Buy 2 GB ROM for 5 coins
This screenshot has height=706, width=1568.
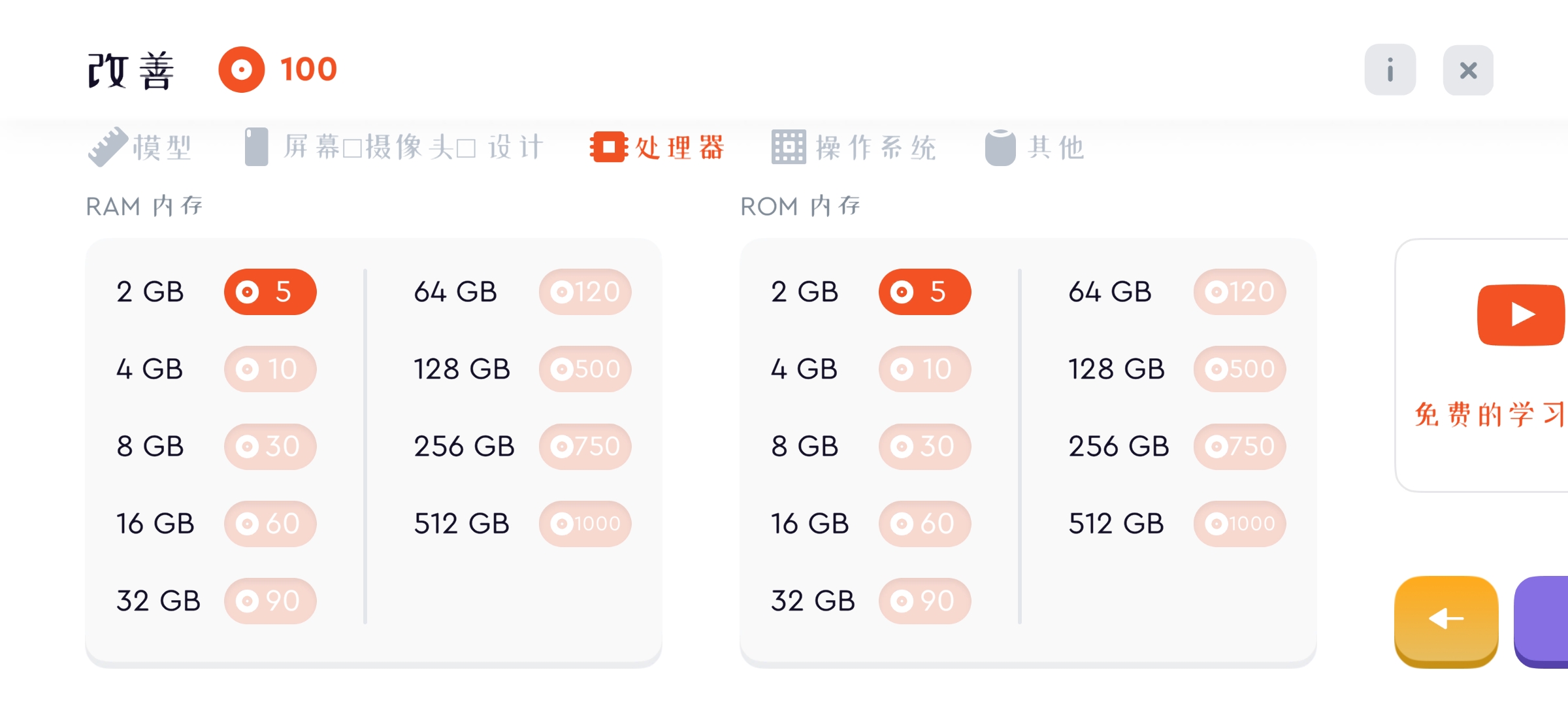tap(924, 292)
